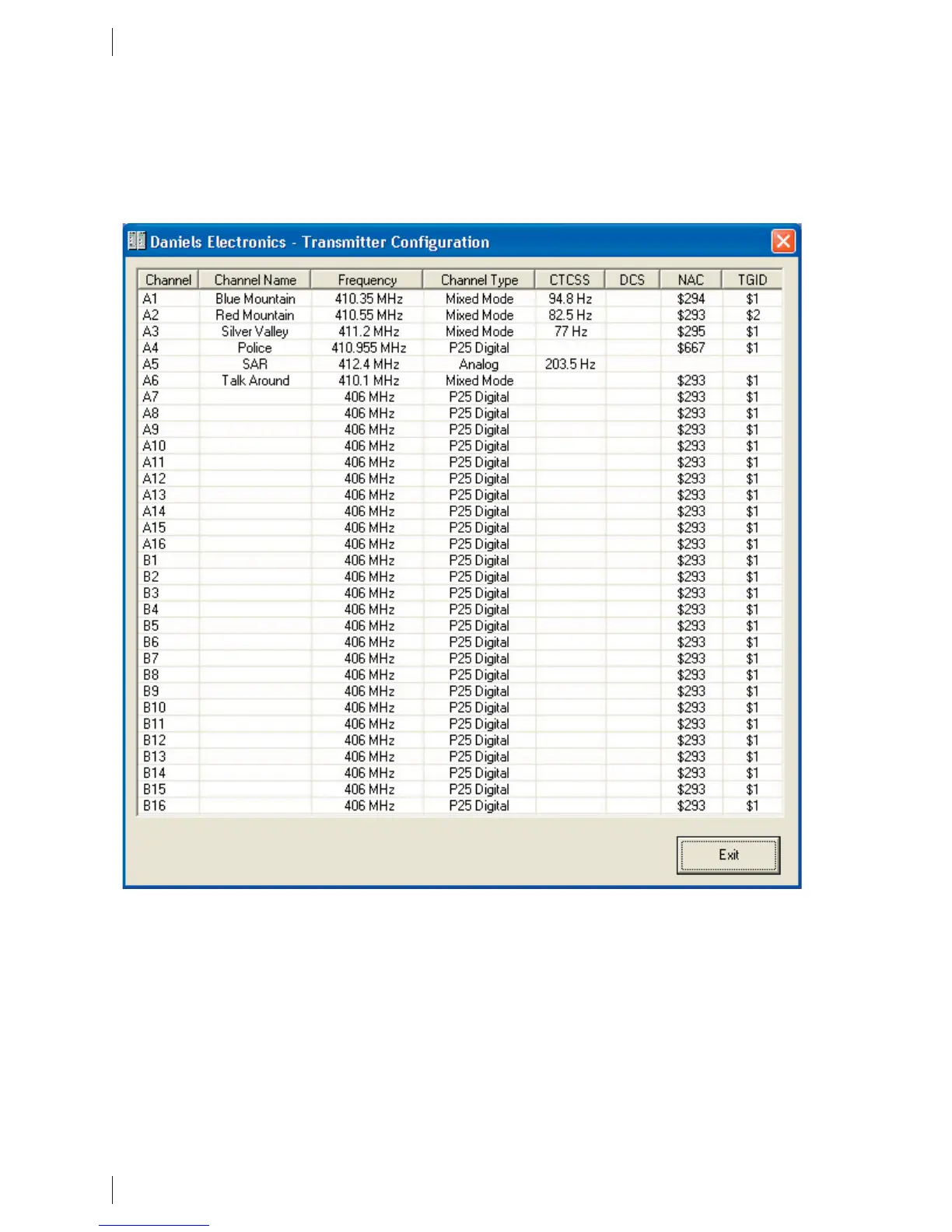Click the $667 NAC value
Screen dimensions: 952x1232
click(x=691, y=348)
